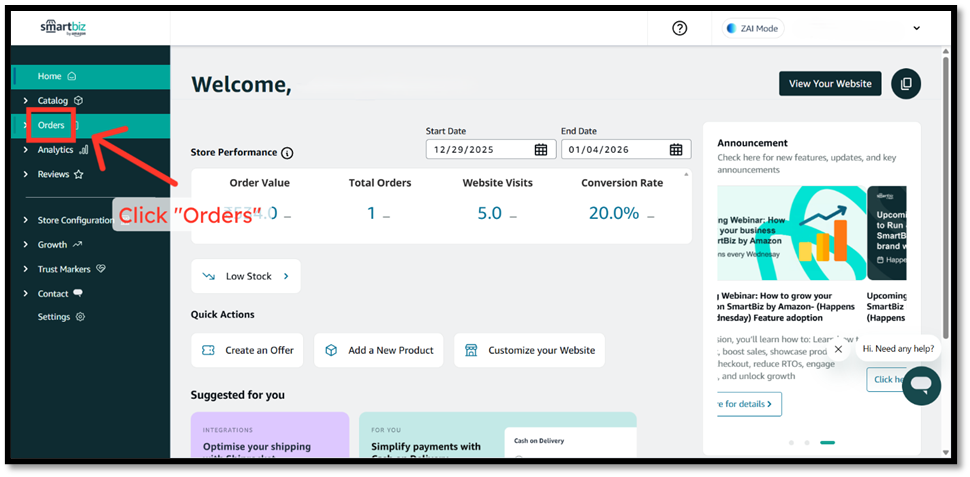Click the Store Performance info icon
Screen dimensions: 970x477
tap(287, 153)
